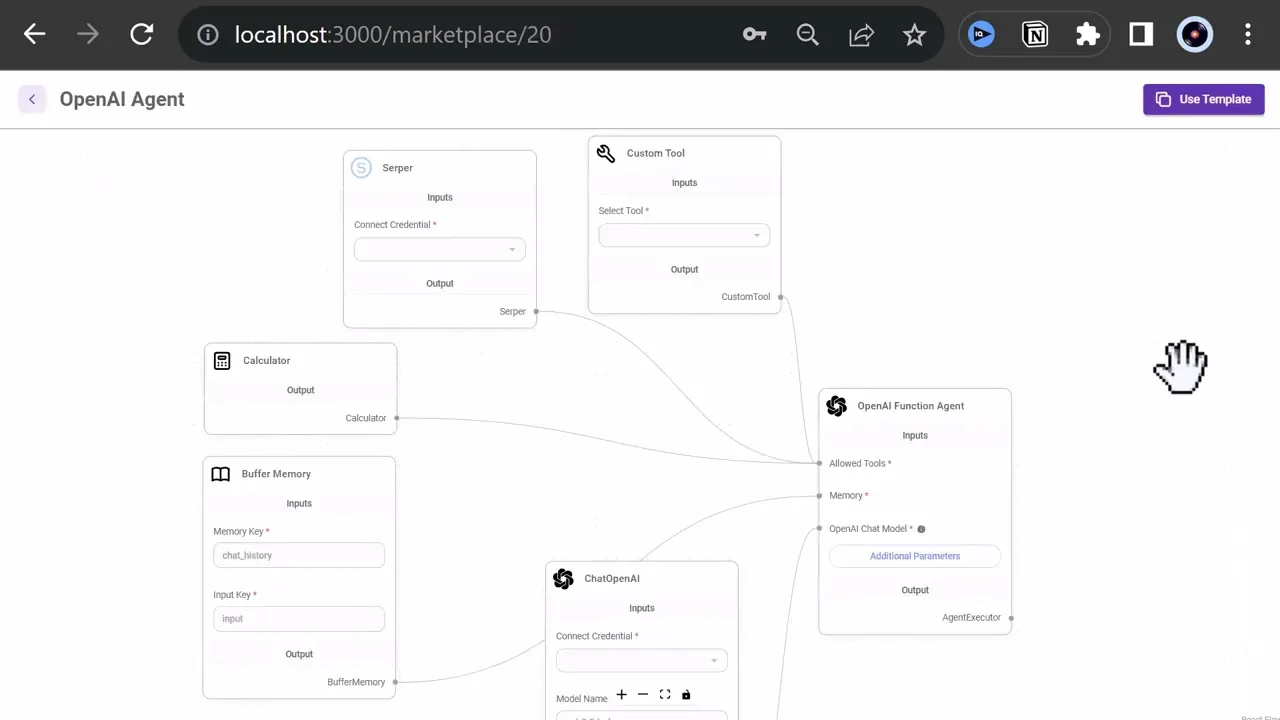Click the AgentExecutor output handle dot
The height and width of the screenshot is (720, 1280).
click(1012, 618)
